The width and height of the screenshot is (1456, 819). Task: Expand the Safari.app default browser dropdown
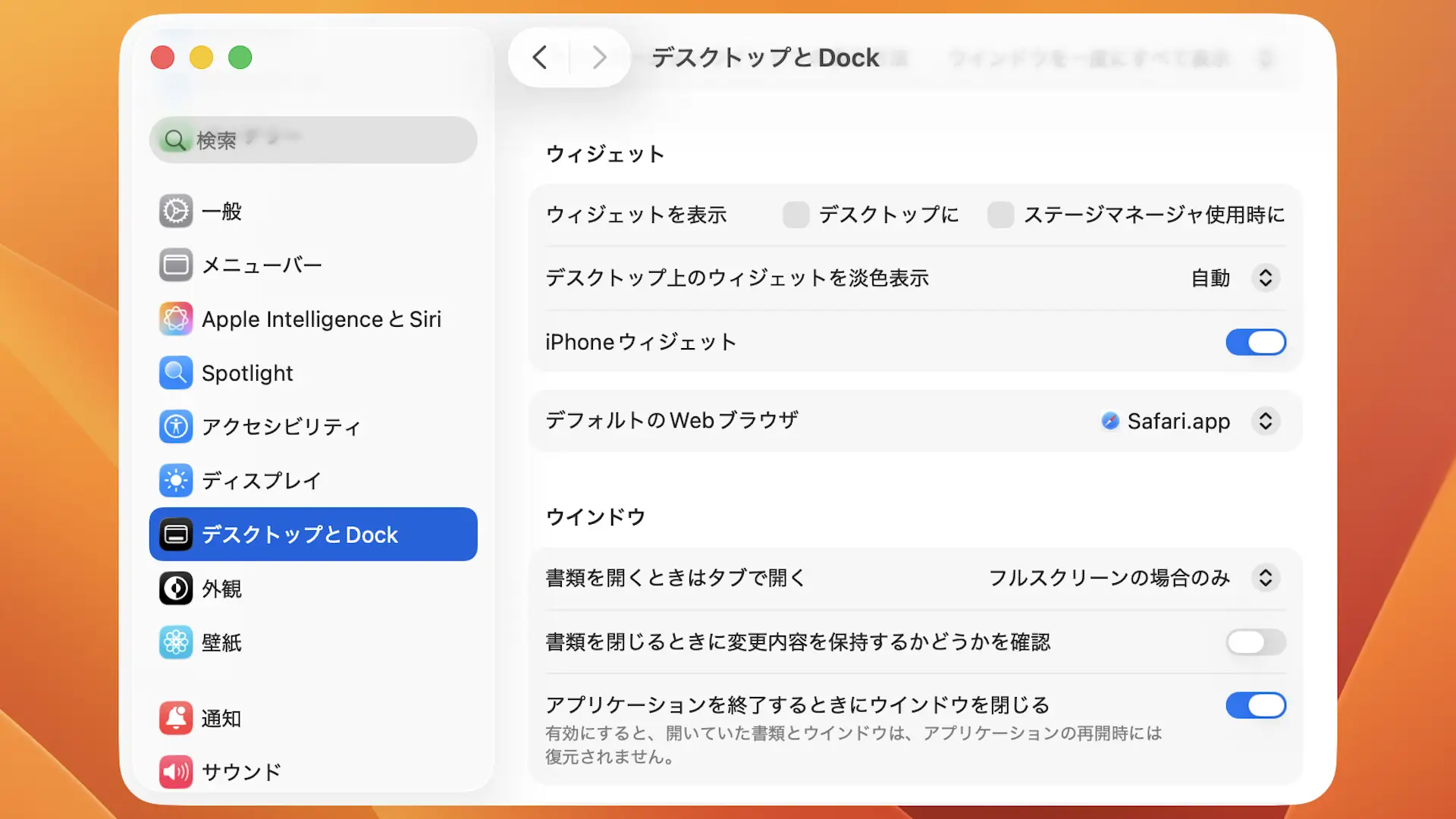click(x=1265, y=421)
